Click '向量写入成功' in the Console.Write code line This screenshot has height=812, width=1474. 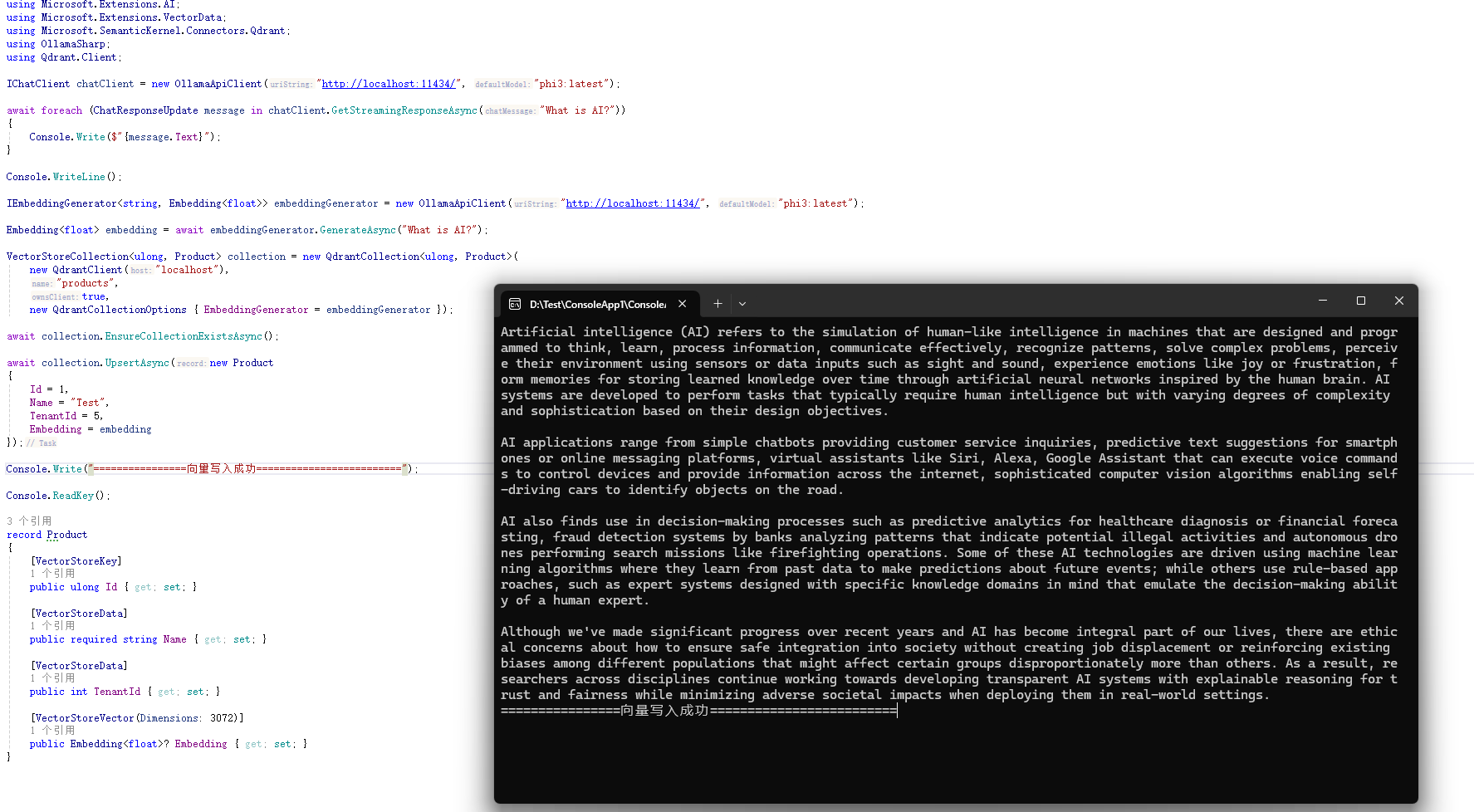coord(221,469)
